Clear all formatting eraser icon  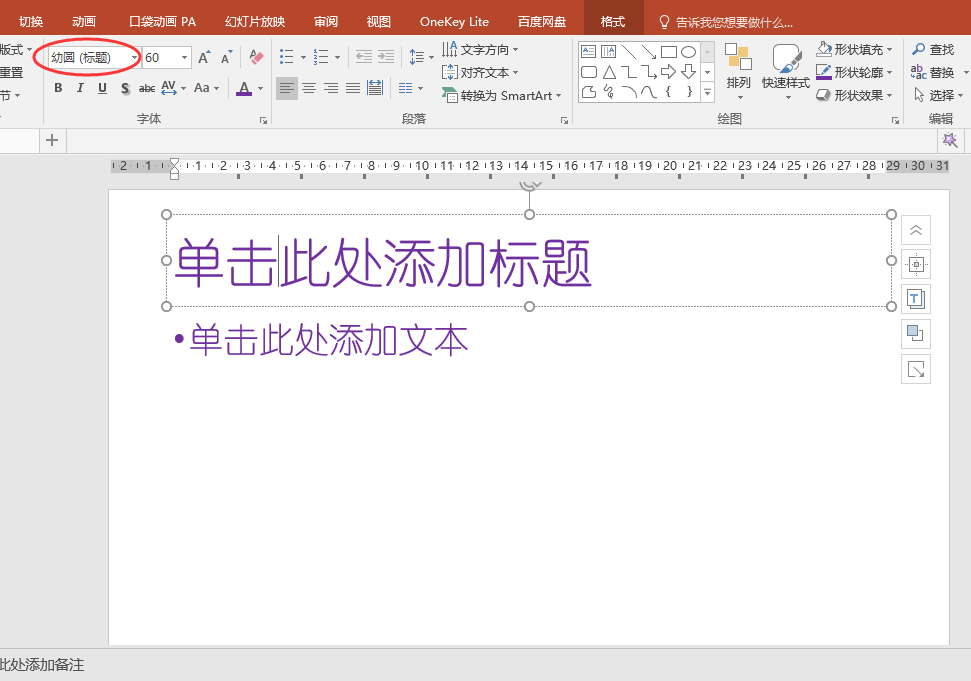pos(256,58)
